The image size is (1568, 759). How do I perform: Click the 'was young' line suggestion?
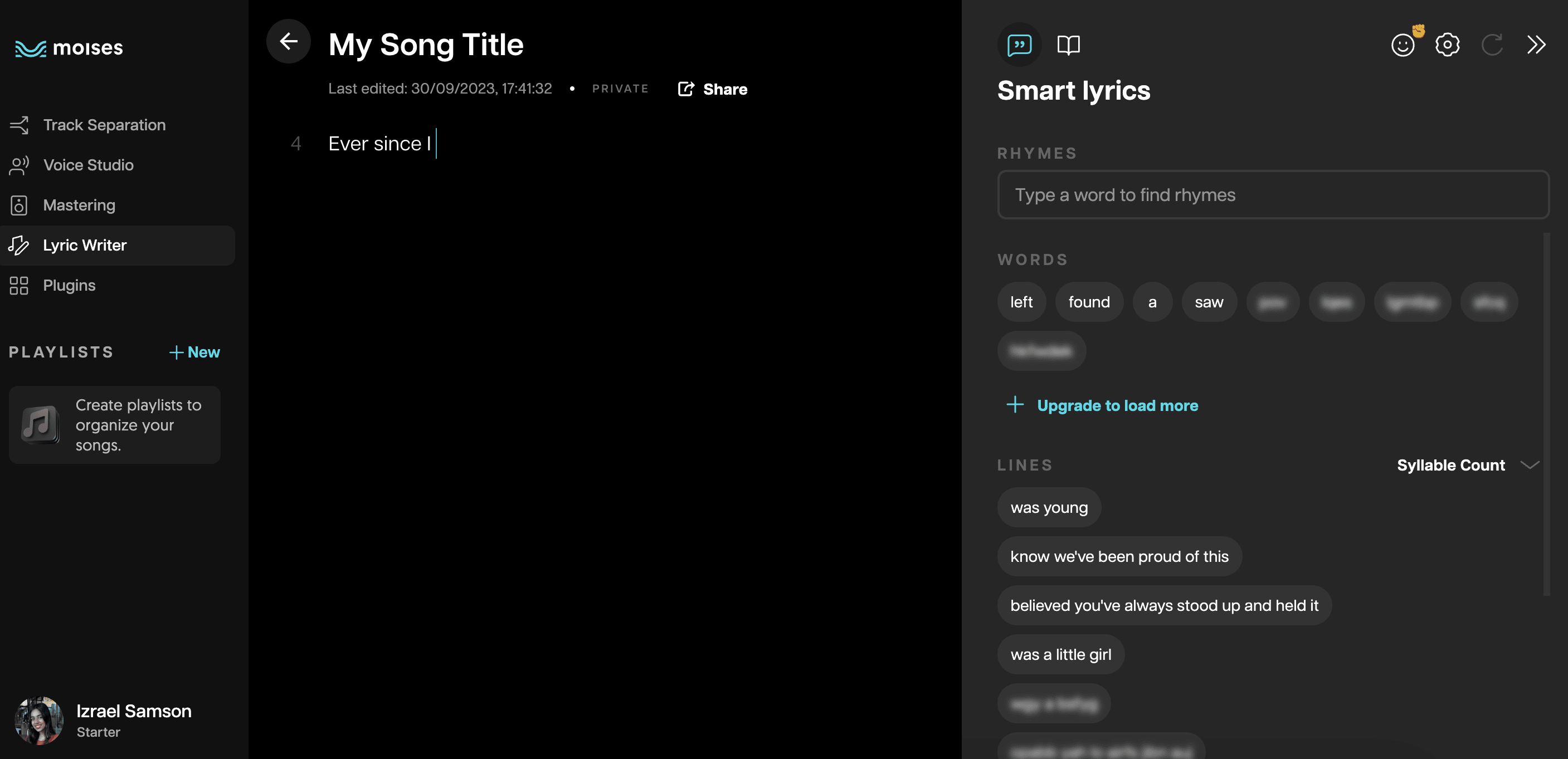pos(1049,506)
